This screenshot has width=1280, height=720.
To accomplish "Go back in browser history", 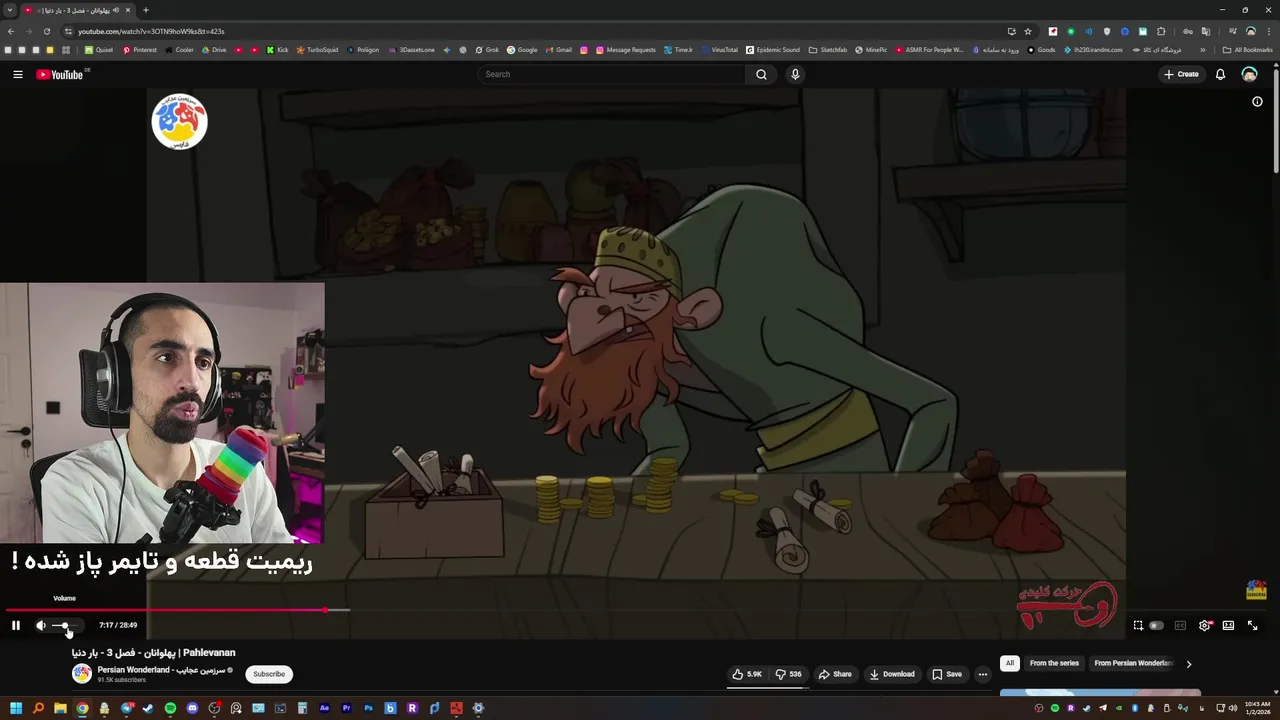I will pyautogui.click(x=11, y=31).
